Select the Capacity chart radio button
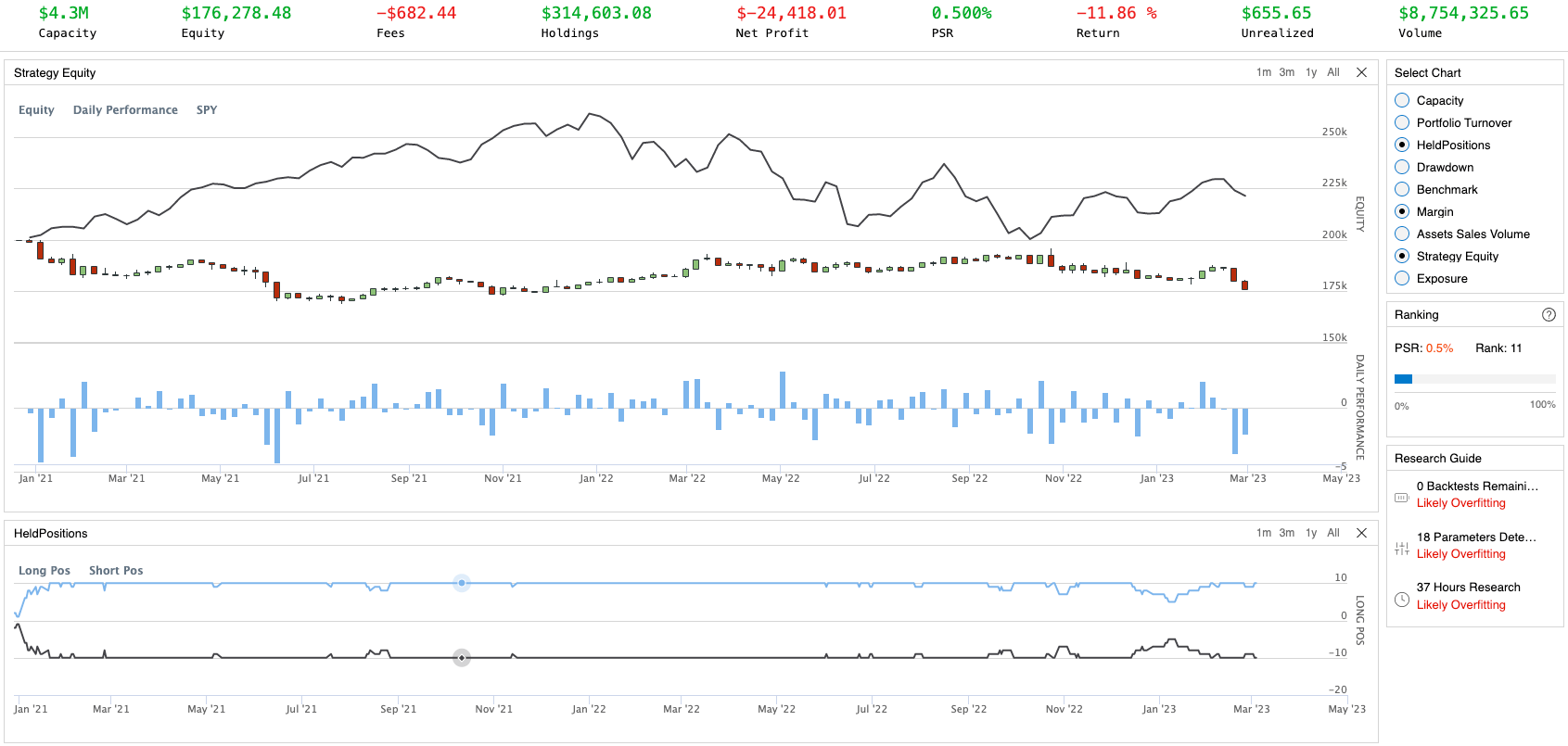The width and height of the screenshot is (1568, 746). pyautogui.click(x=1402, y=100)
